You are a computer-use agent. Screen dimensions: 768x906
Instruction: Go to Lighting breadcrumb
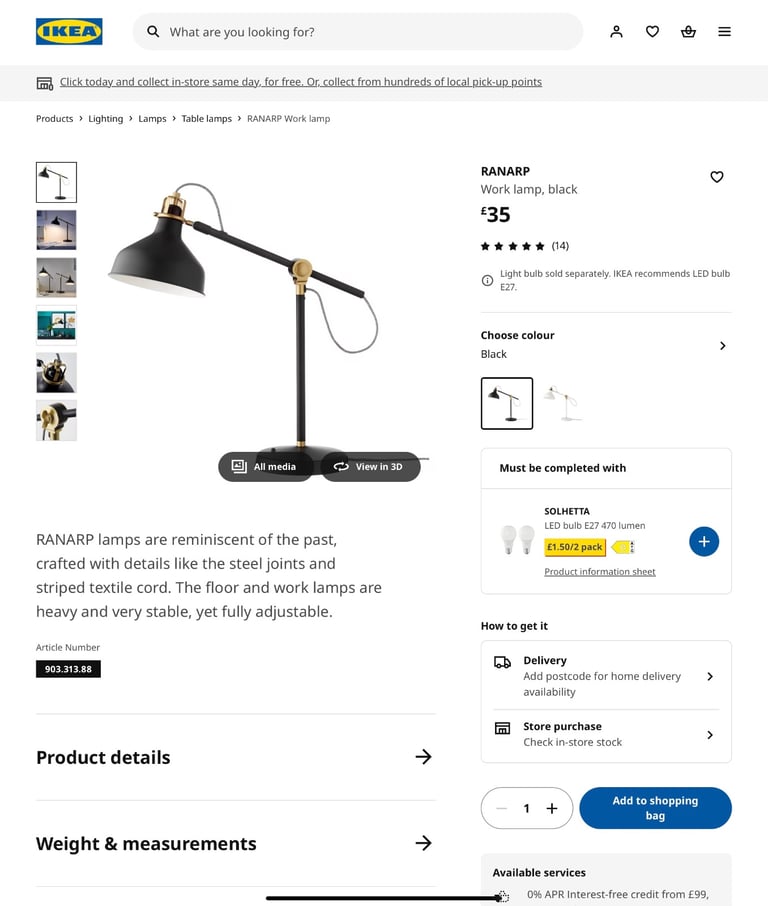[105, 118]
